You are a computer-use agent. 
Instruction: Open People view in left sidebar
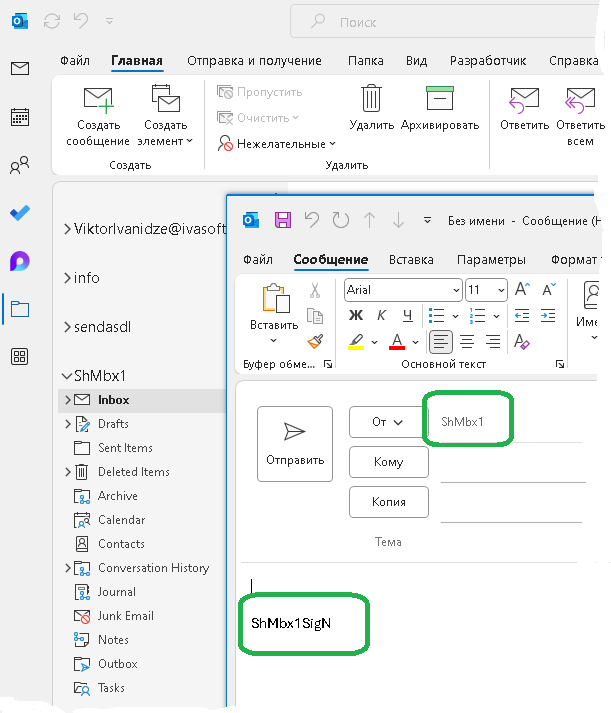point(20,166)
